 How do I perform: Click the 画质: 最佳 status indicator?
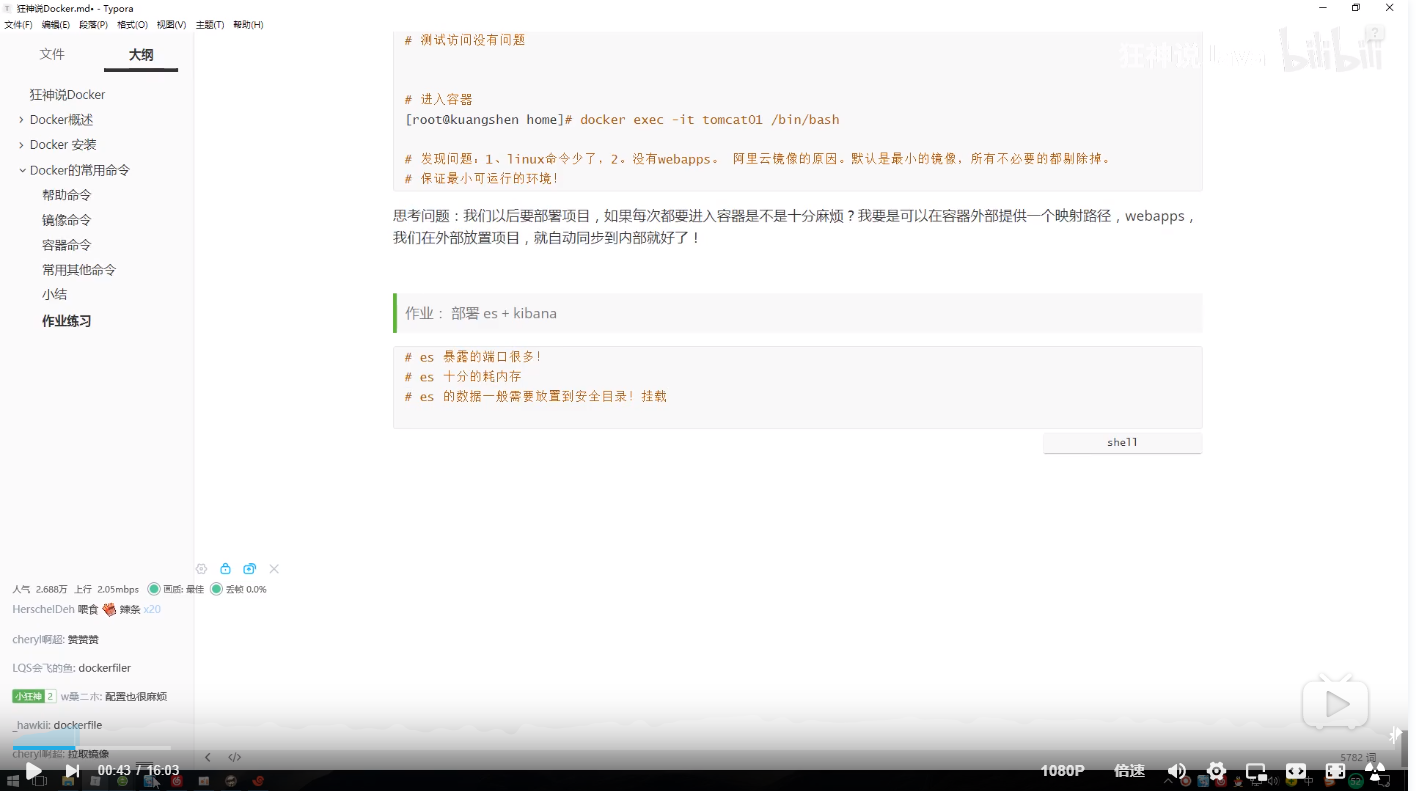(176, 590)
